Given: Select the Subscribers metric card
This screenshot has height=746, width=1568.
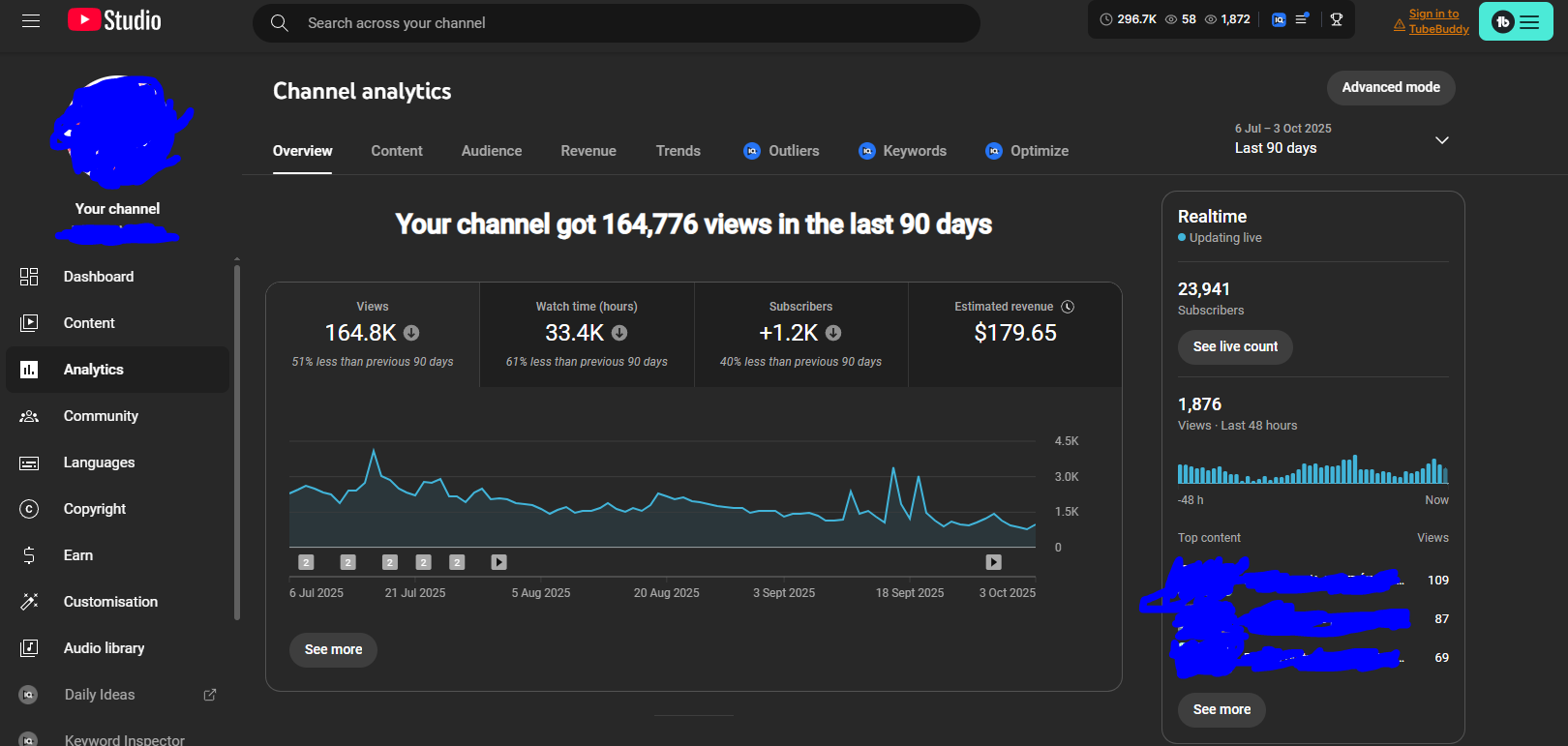Looking at the screenshot, I should coord(800,334).
